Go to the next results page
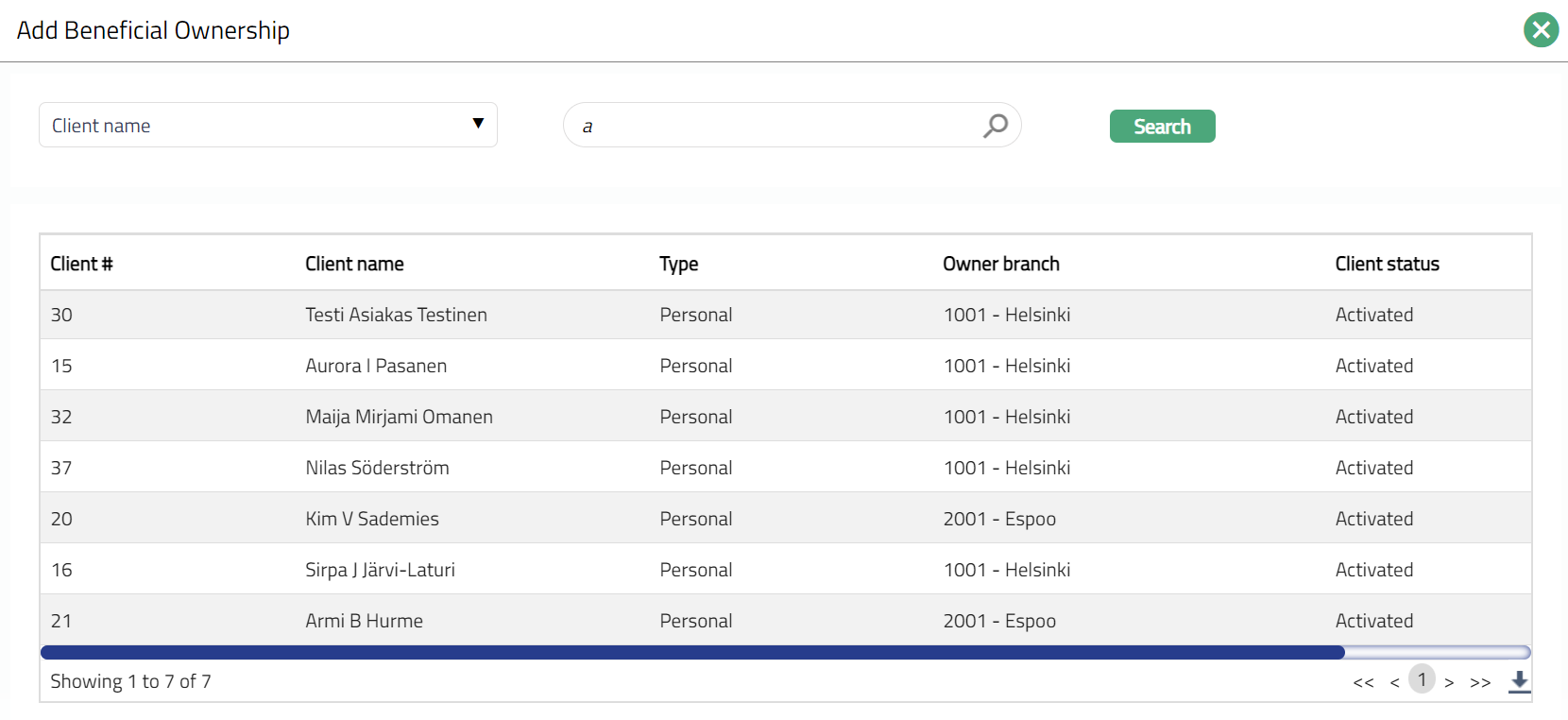Image resolution: width=1568 pixels, height=720 pixels. [1449, 682]
